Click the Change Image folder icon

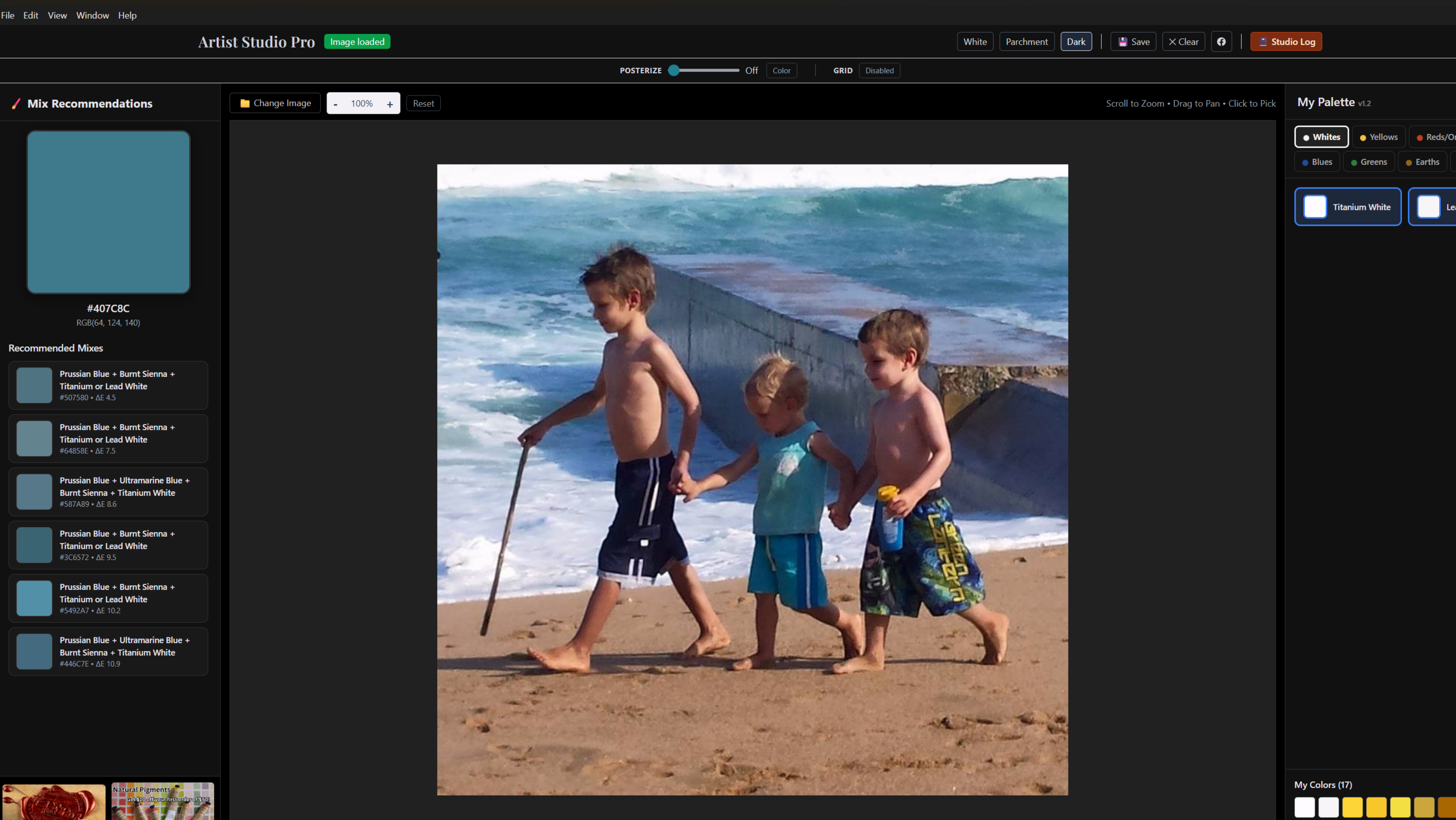[x=245, y=103]
